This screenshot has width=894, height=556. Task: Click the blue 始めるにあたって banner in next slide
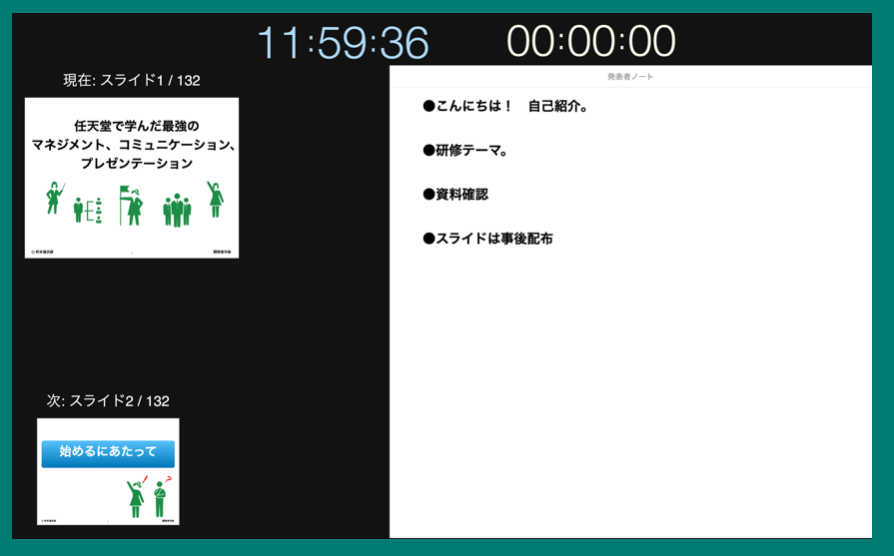coord(108,453)
